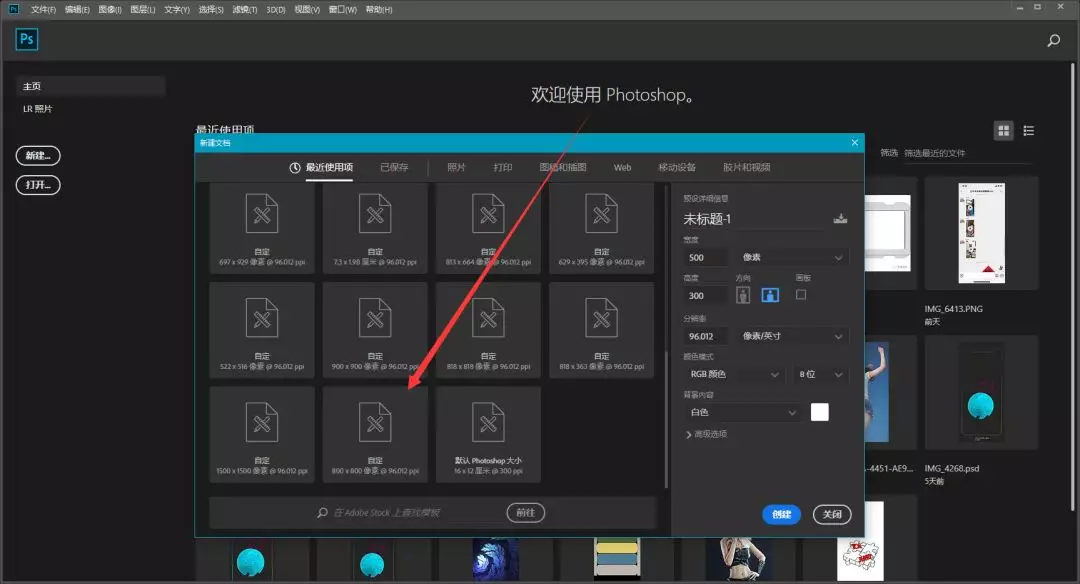1080x584 pixels.
Task: Click the Adobe Stock search magnifier icon
Action: [x=322, y=513]
